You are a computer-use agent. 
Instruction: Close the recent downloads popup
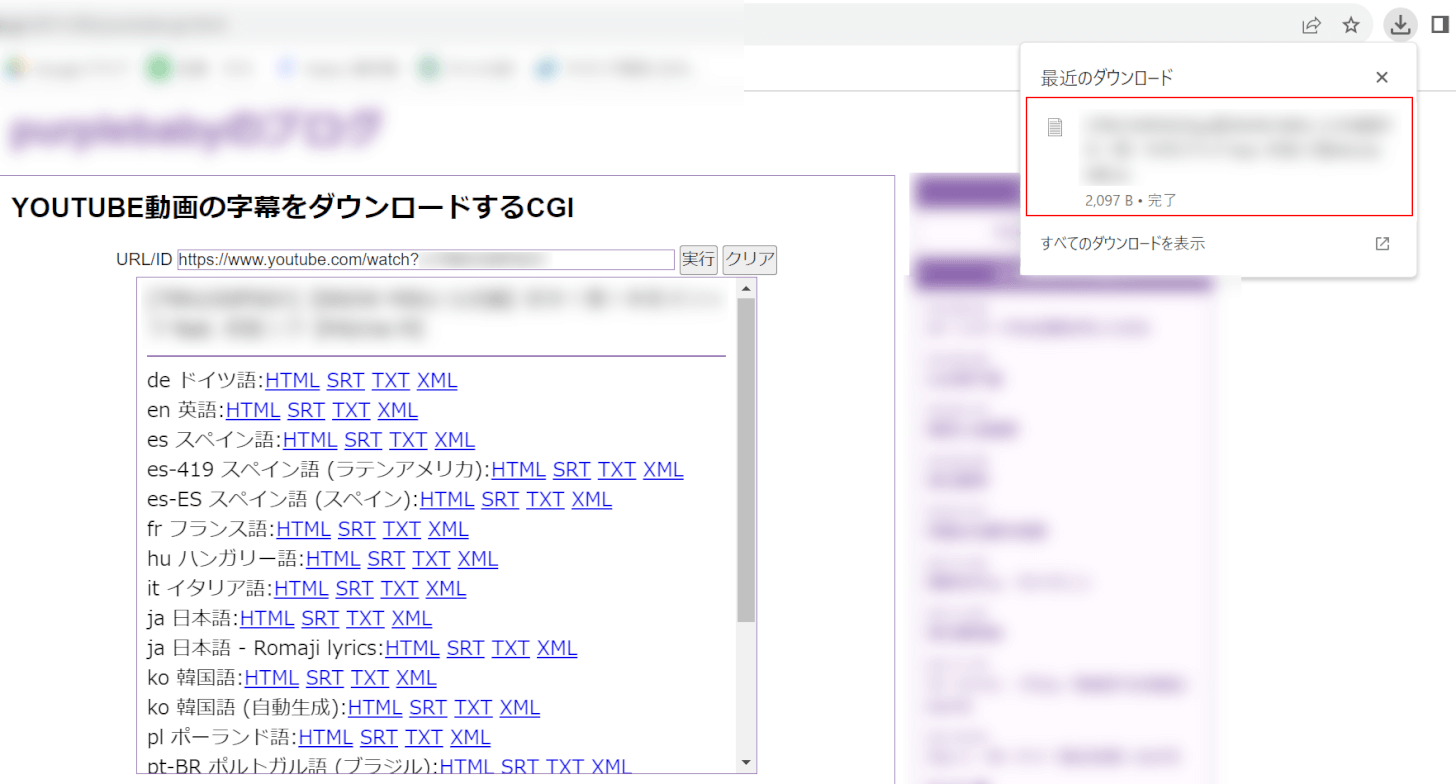(x=1382, y=77)
